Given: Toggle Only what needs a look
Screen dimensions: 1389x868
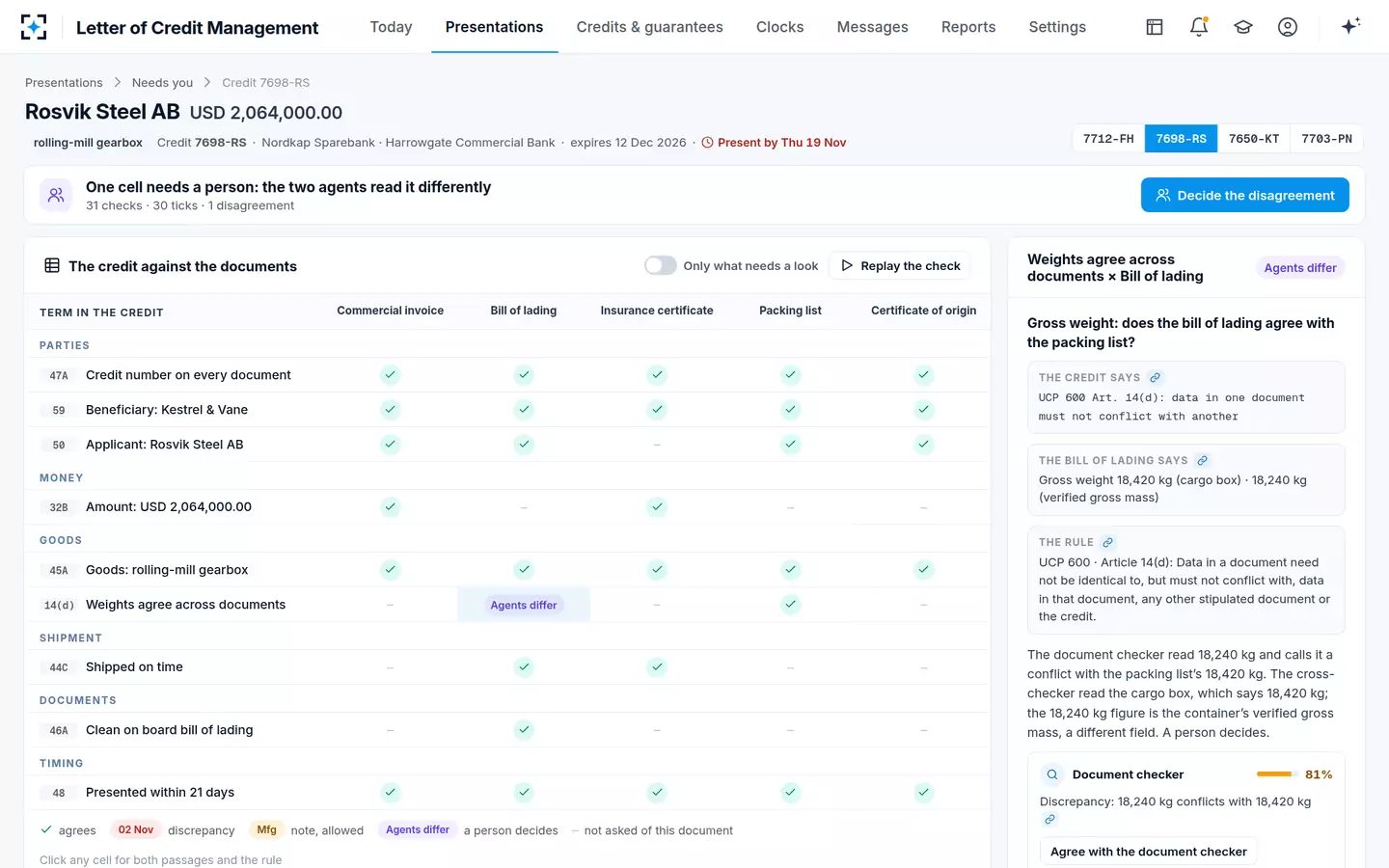Looking at the screenshot, I should coord(660,265).
